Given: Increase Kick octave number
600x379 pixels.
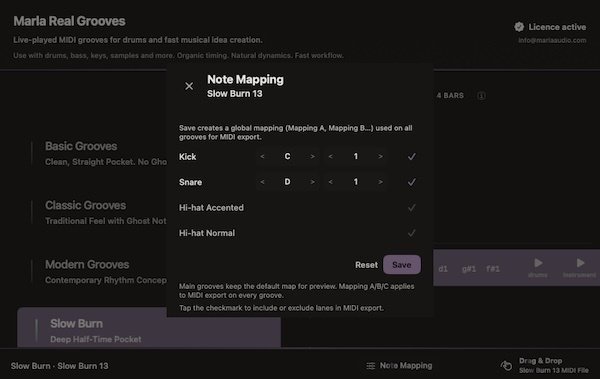Looking at the screenshot, I should pyautogui.click(x=380, y=157).
